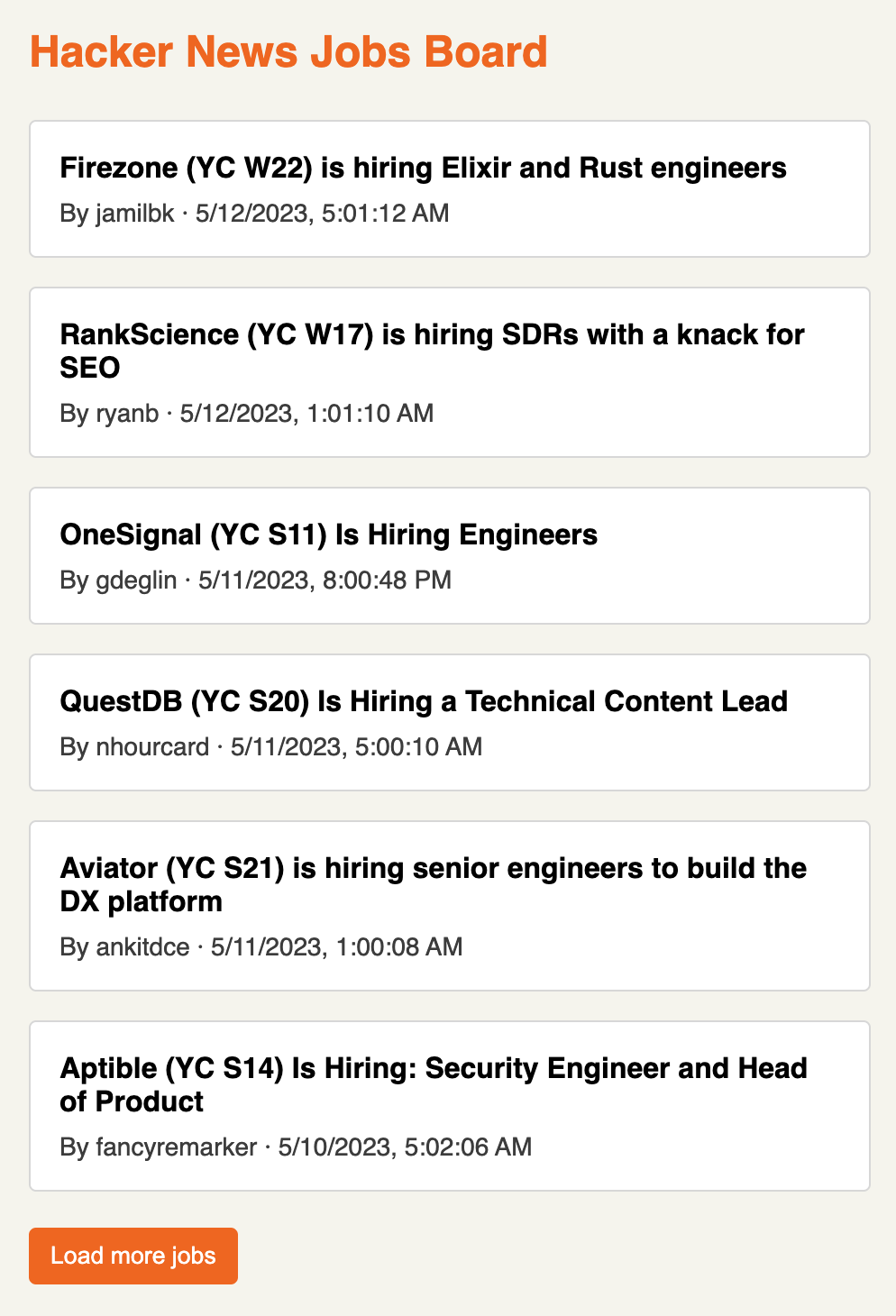Click the 5/10/2023, 5:02:06 AM timestamp
This screenshot has width=896, height=1316.
pos(405,1147)
